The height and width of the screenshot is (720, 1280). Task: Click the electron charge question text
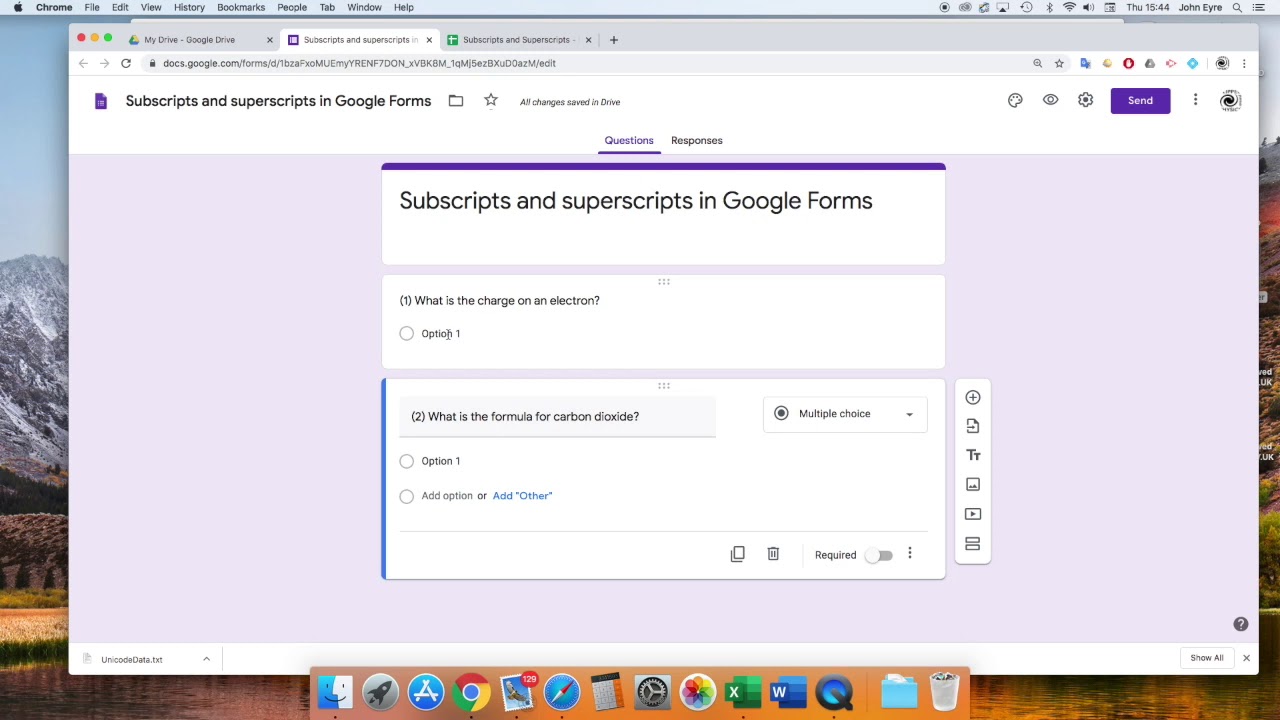click(x=500, y=300)
